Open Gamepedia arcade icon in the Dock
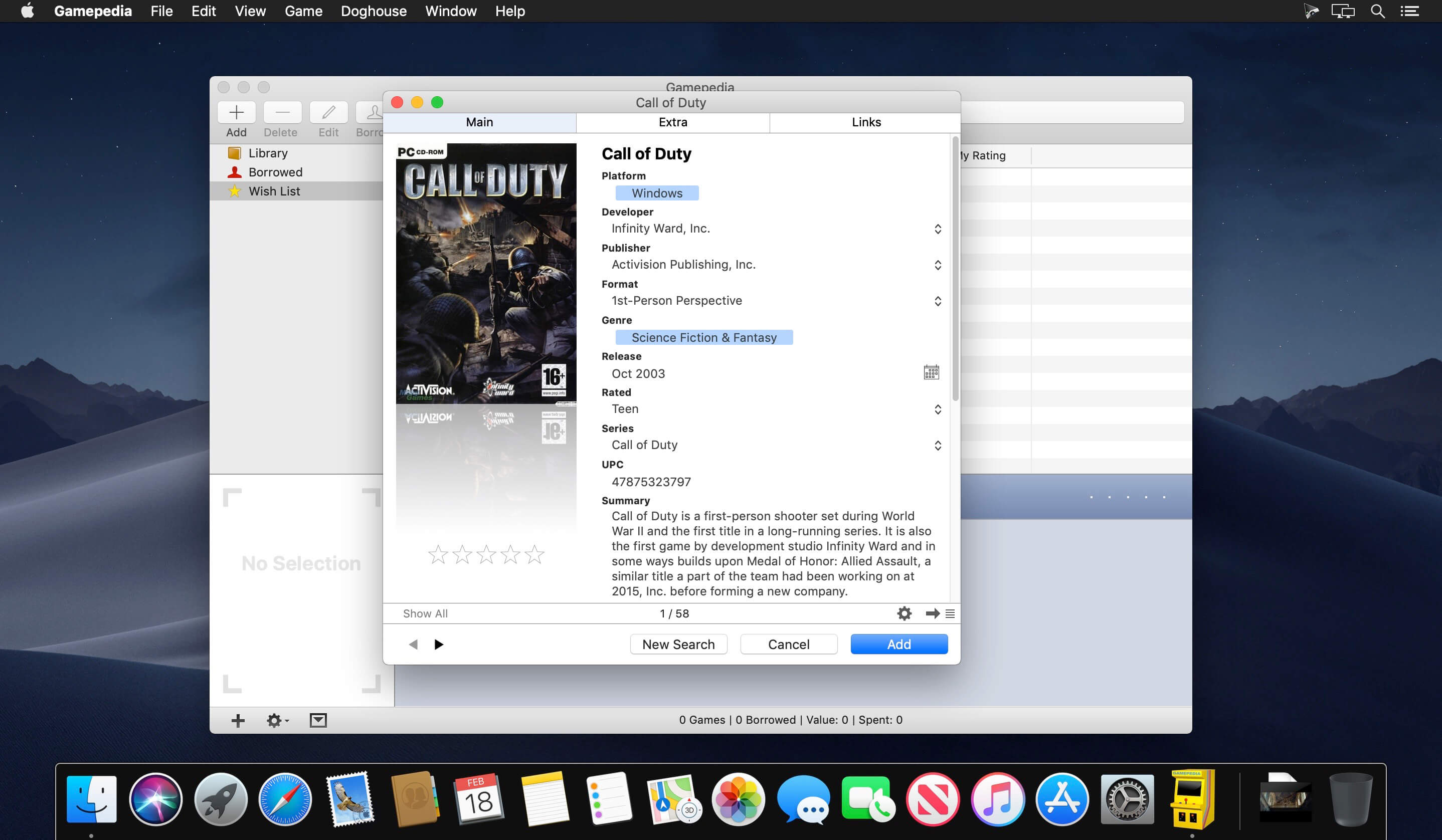Image resolution: width=1442 pixels, height=840 pixels. (x=1192, y=799)
